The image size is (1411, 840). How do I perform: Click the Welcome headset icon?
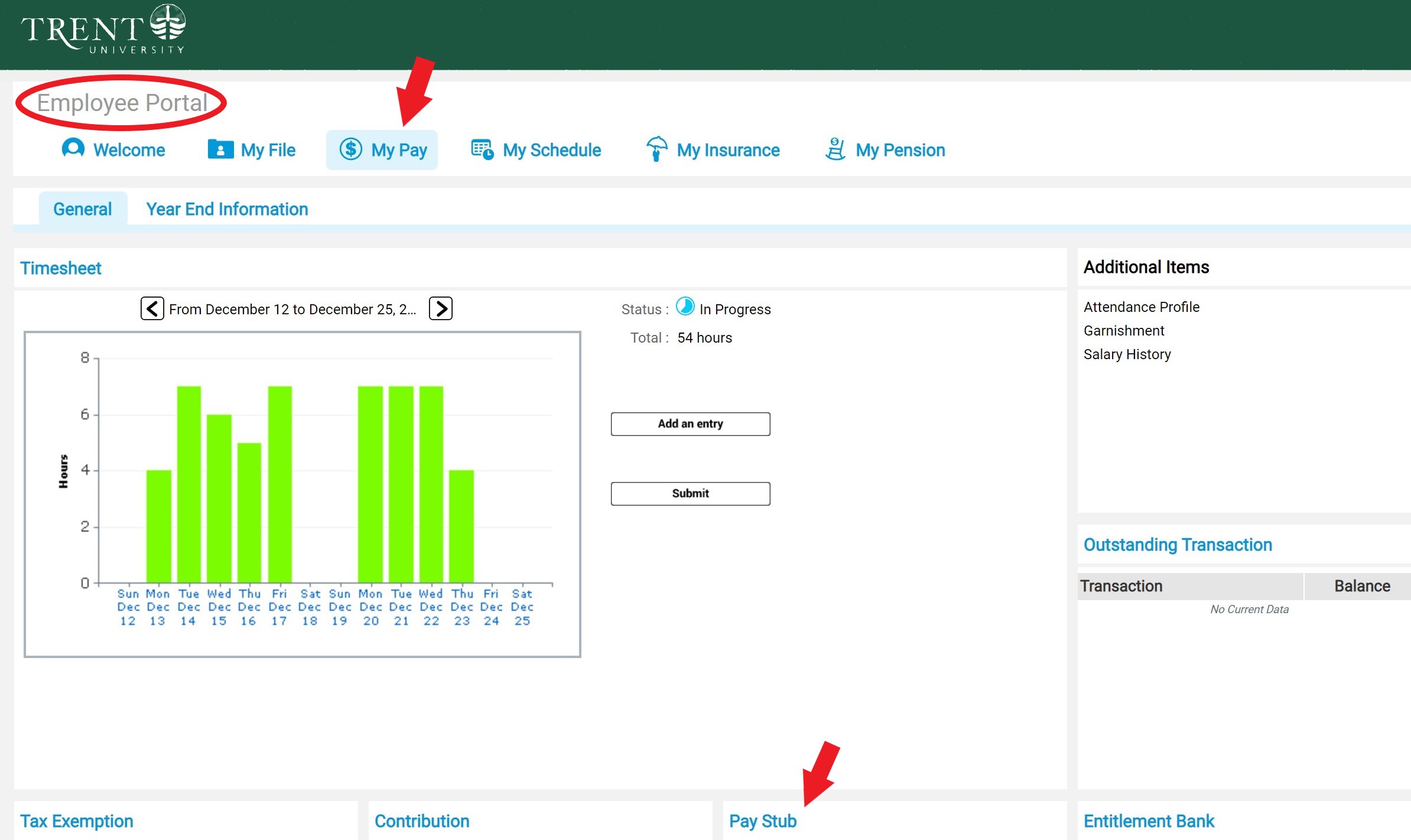73,149
